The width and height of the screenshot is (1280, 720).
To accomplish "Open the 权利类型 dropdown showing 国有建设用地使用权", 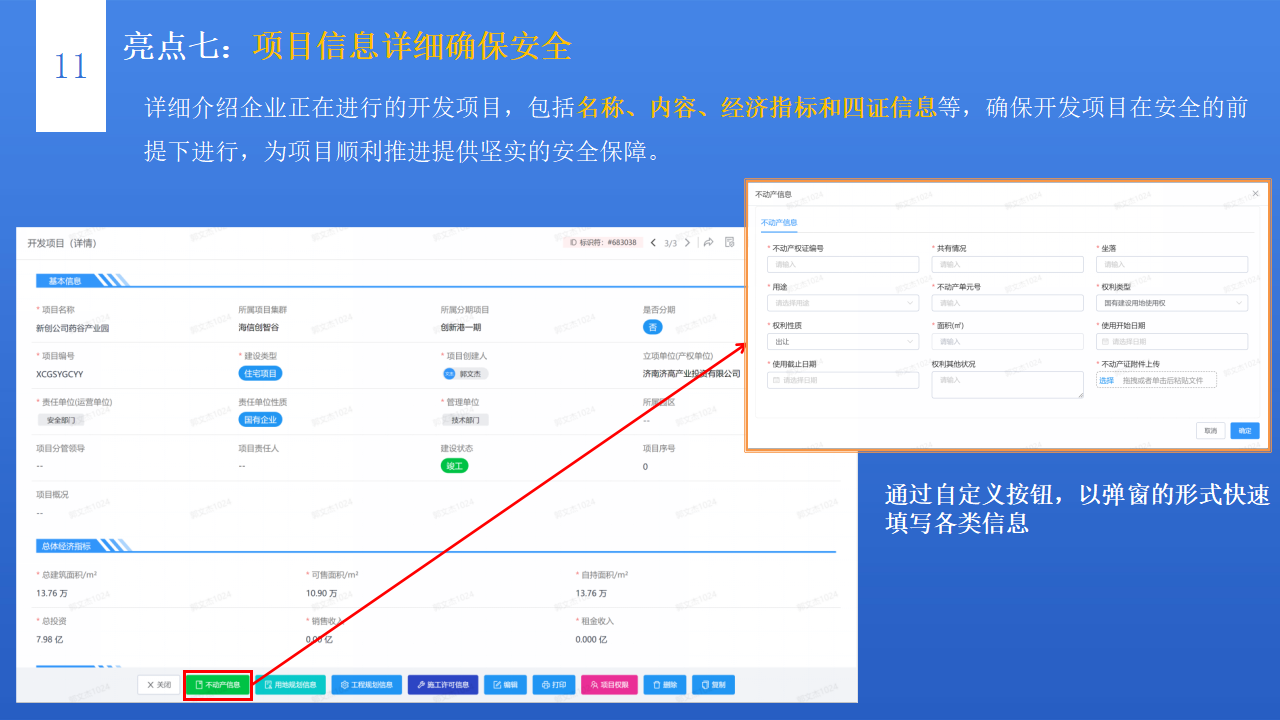I will click(x=1172, y=302).
